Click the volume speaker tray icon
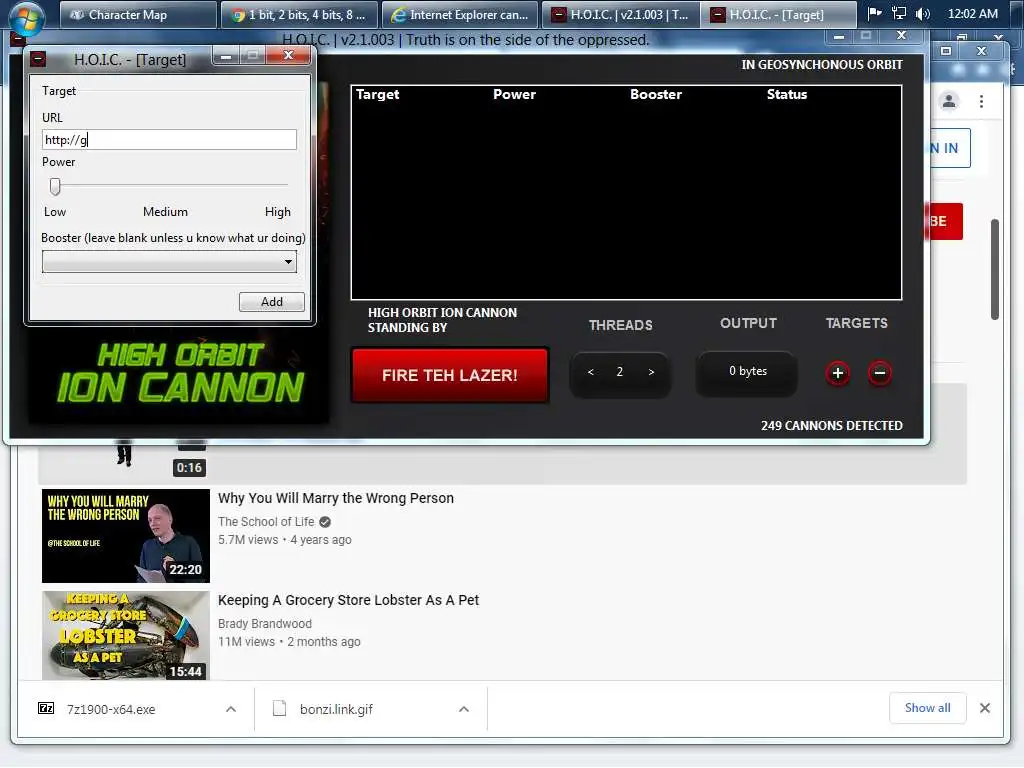Image resolution: width=1024 pixels, height=768 pixels. click(922, 13)
